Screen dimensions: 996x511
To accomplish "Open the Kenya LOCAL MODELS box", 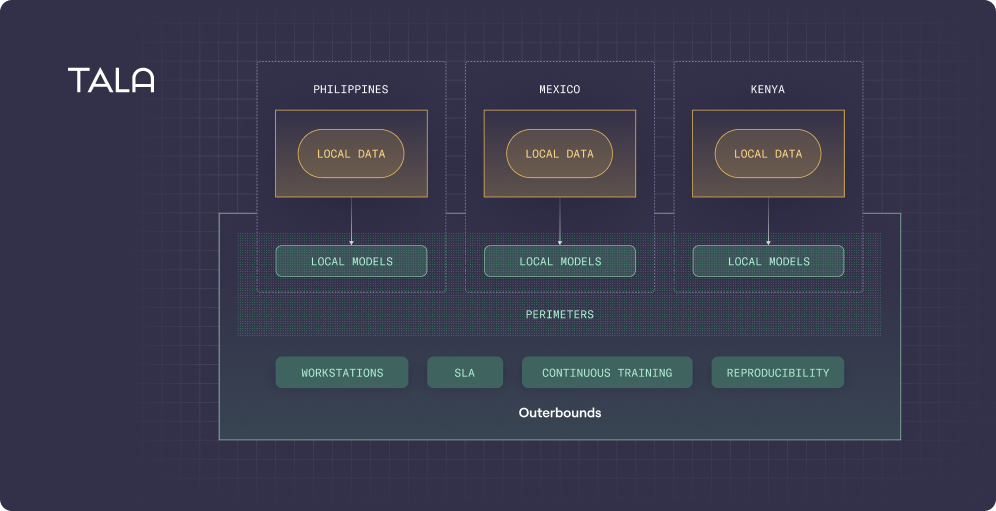I will [x=768, y=261].
